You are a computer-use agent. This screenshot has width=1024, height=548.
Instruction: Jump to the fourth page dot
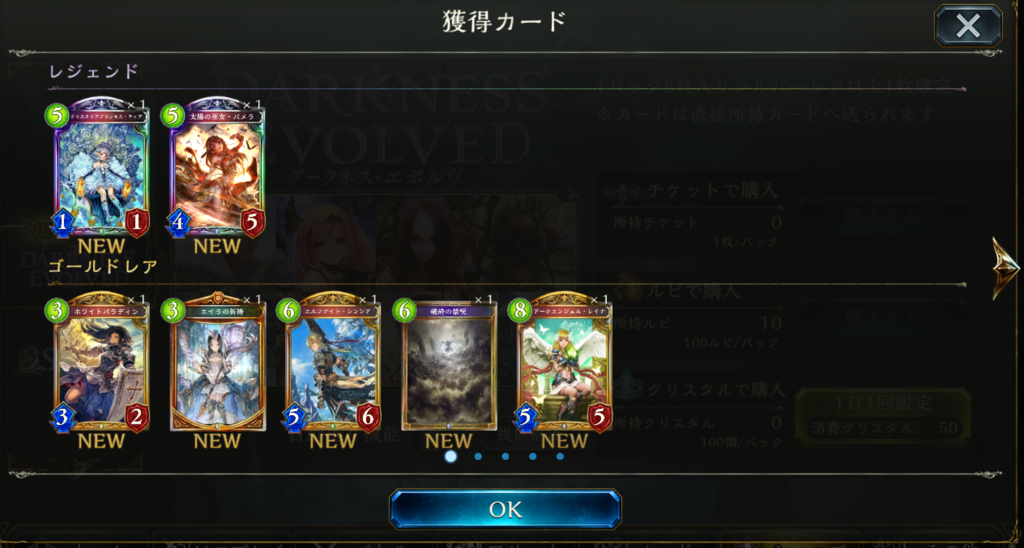[x=533, y=457]
